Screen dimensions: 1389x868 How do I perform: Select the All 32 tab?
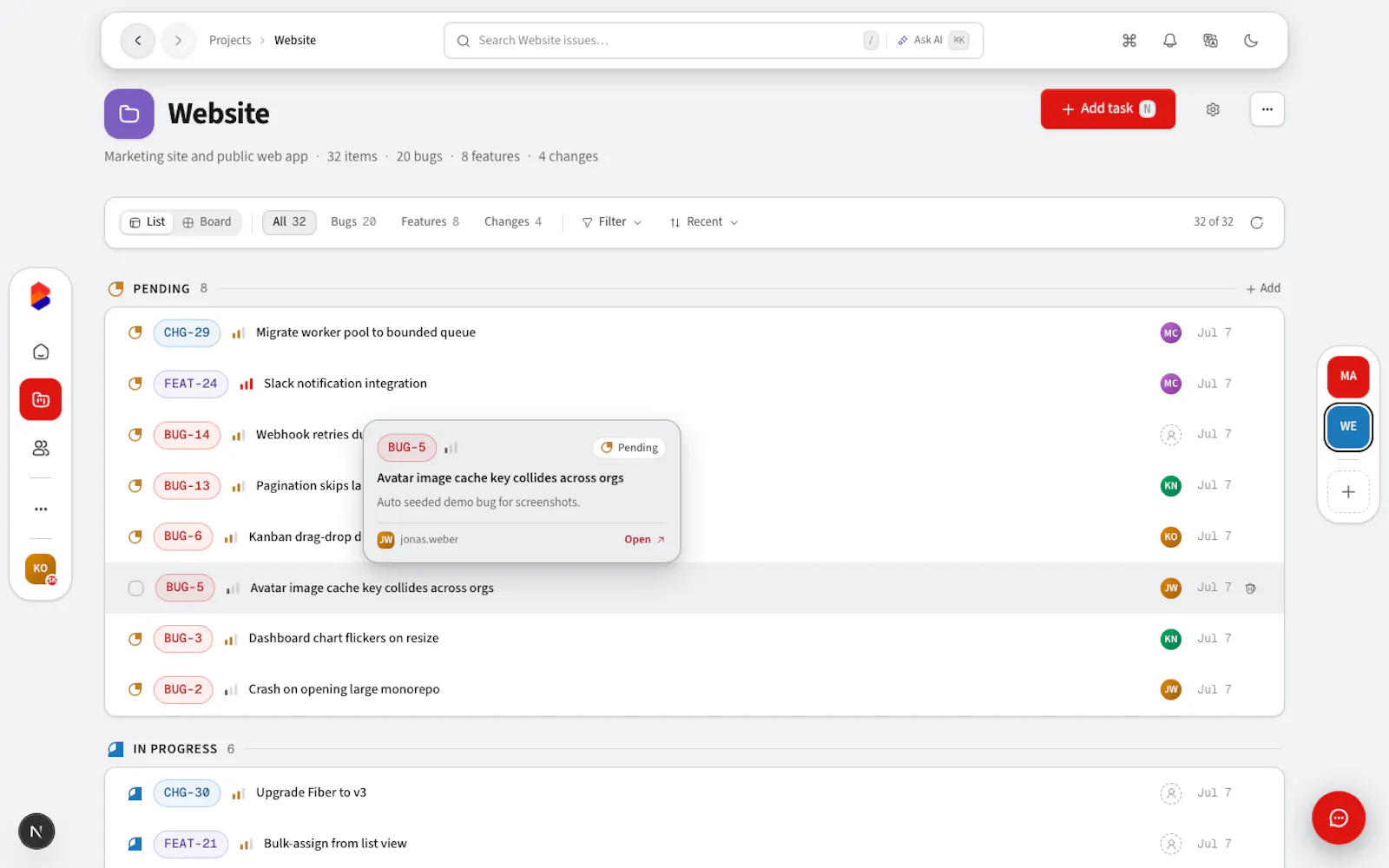point(289,222)
